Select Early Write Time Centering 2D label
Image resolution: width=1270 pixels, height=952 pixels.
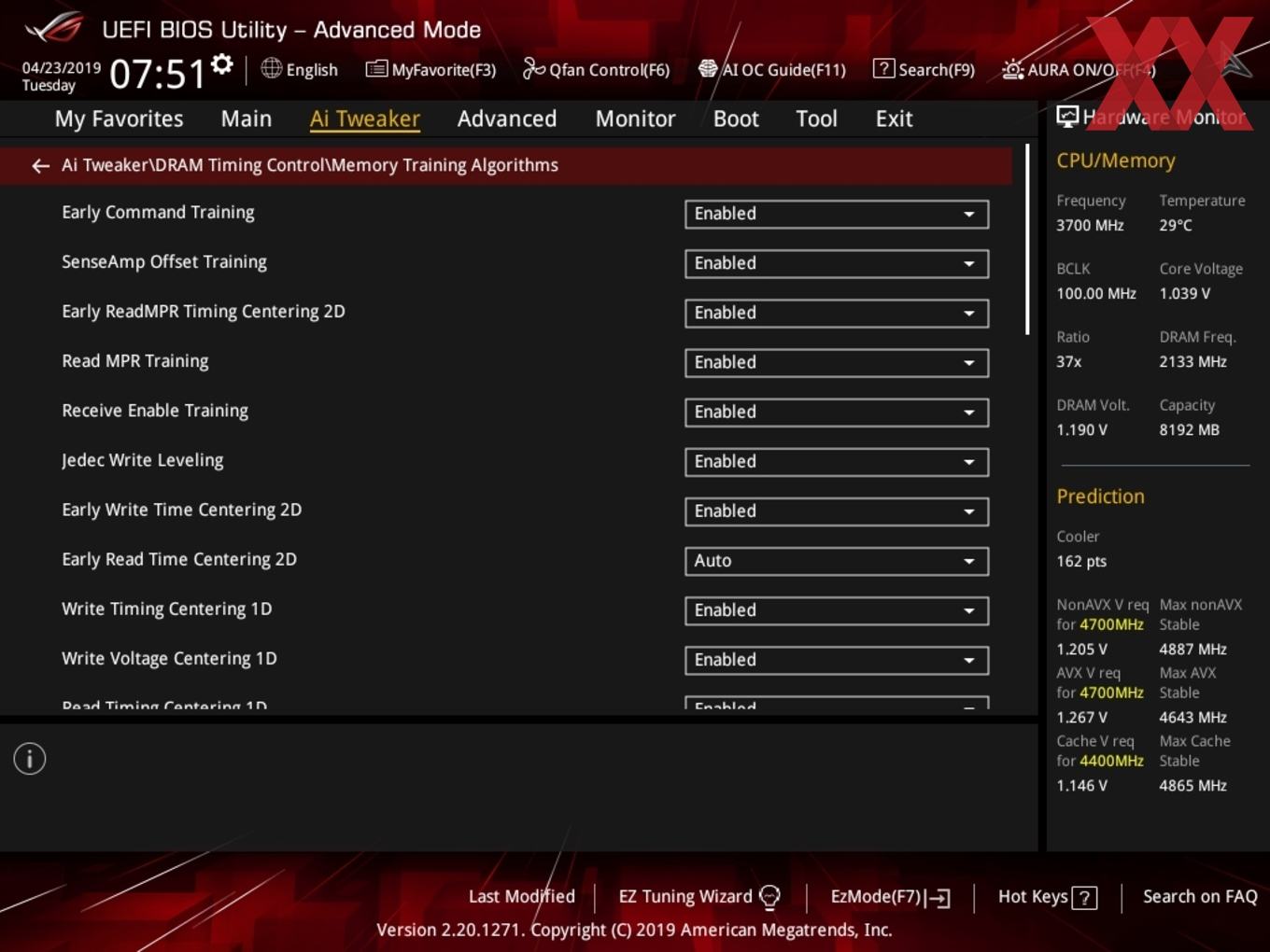(x=182, y=510)
